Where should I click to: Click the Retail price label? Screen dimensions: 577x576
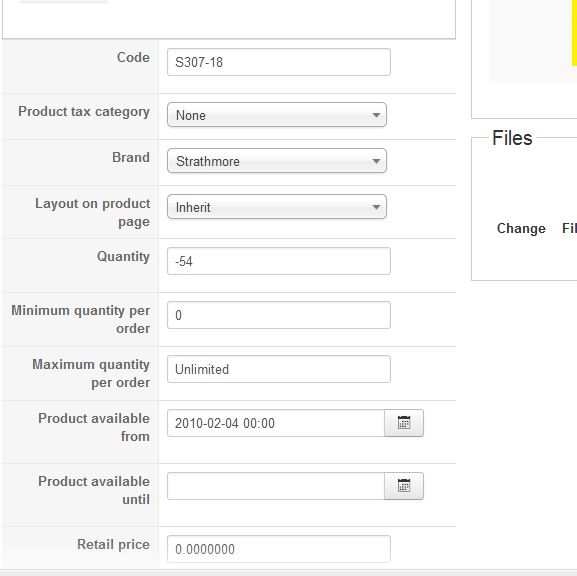113,544
